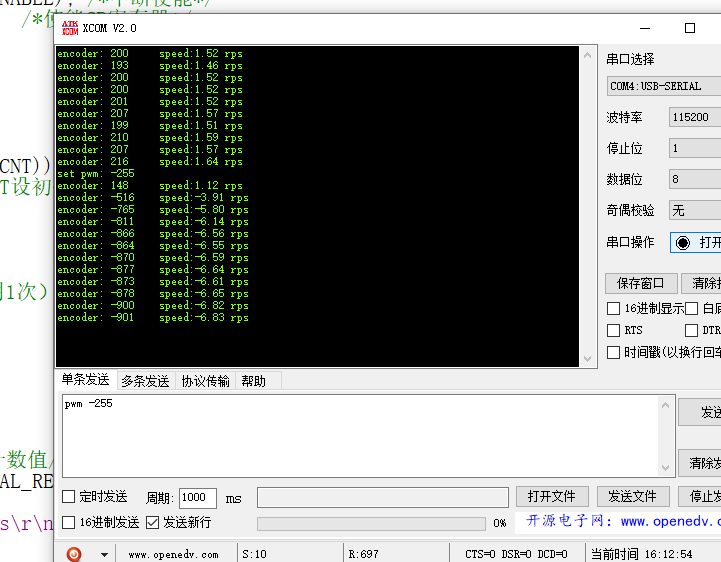The height and width of the screenshot is (562, 721).
Task: Click the 周期 period input field showing 1000
Action: click(x=198, y=498)
